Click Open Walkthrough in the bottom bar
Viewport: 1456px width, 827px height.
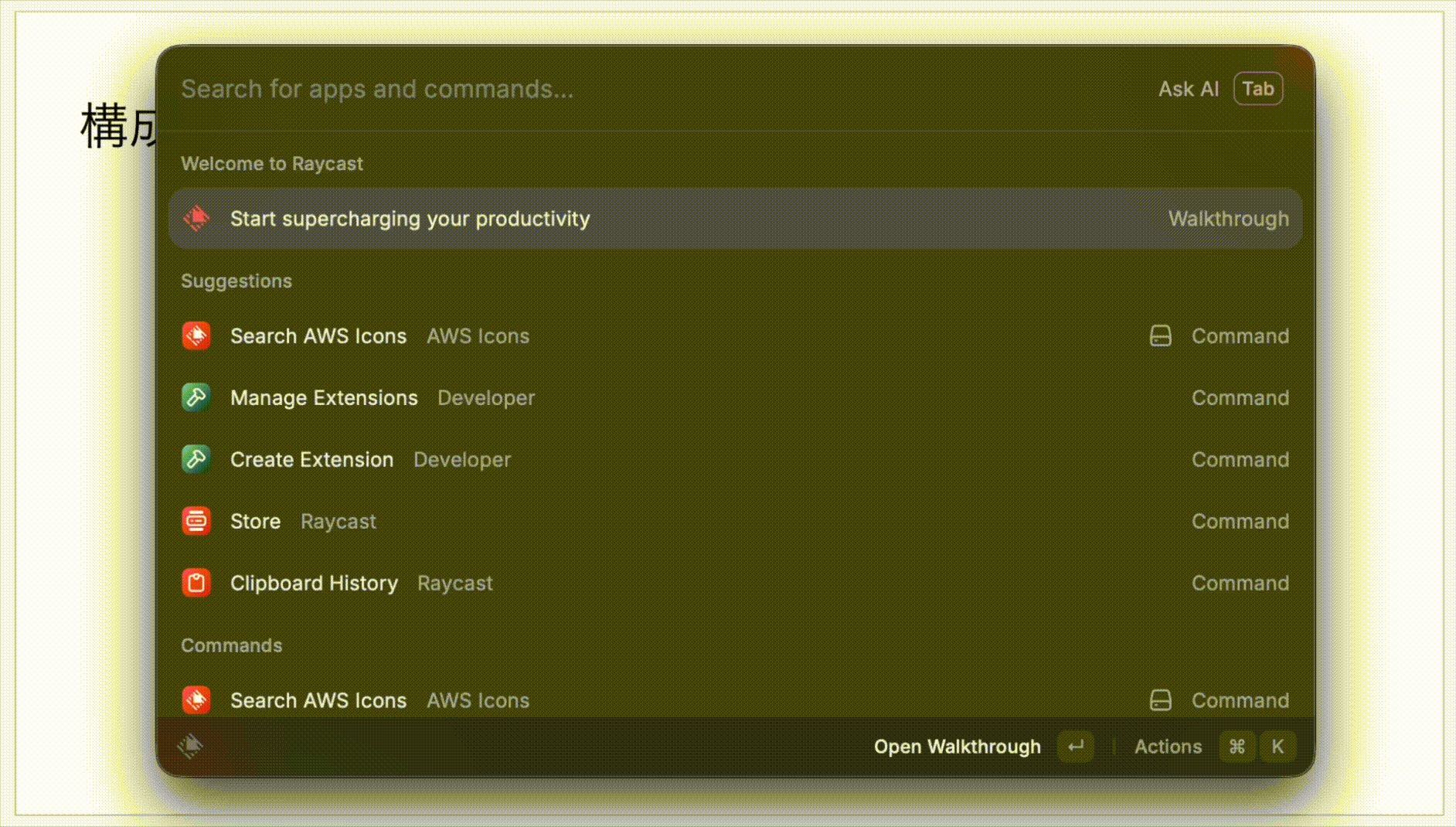coord(957,747)
